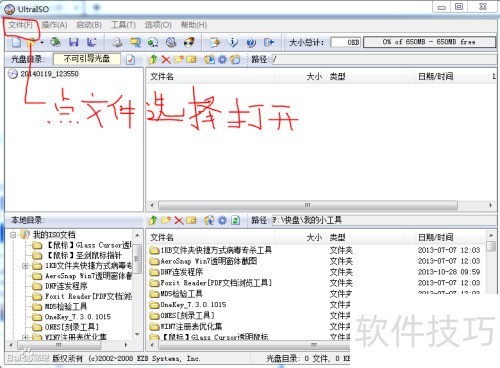Click the Exit door icon
This screenshot has height=368, width=500.
click(269, 42)
